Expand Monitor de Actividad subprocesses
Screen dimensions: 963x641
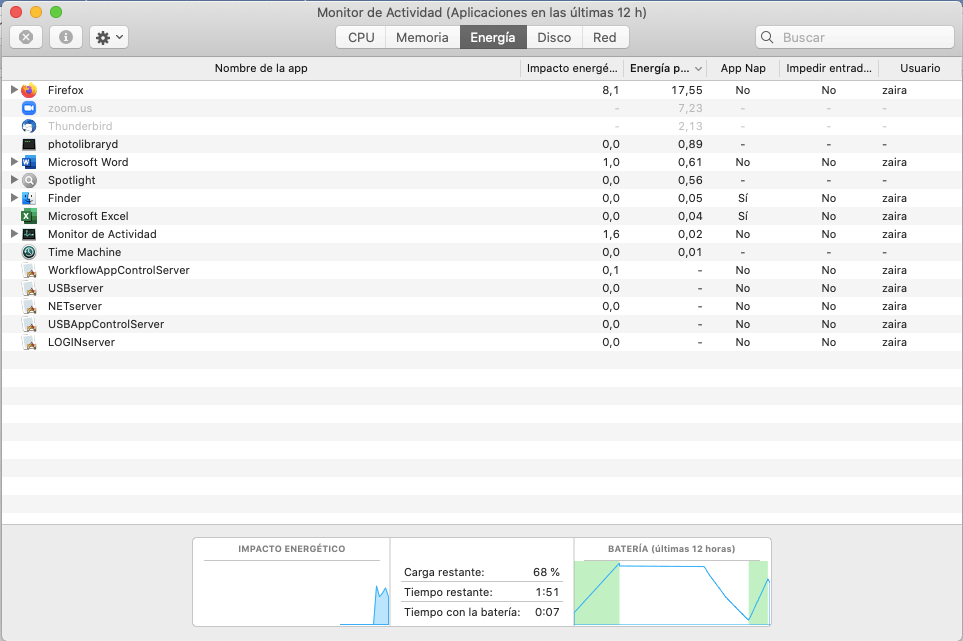click(x=14, y=234)
